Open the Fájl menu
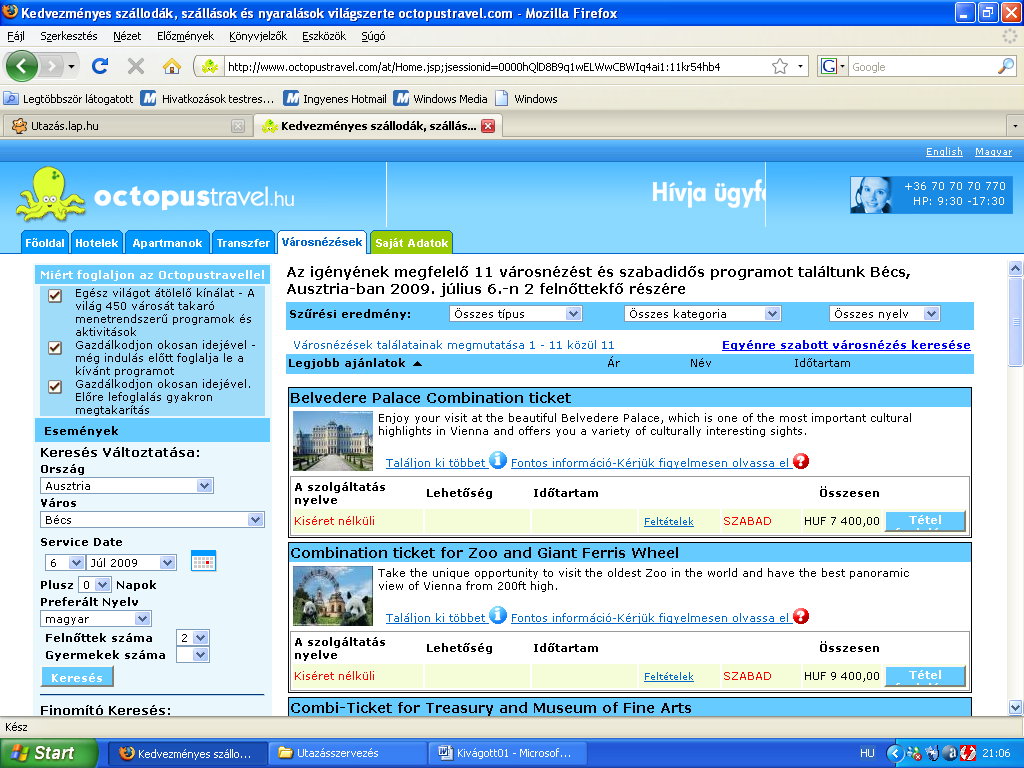This screenshot has height=768, width=1024. [16, 36]
